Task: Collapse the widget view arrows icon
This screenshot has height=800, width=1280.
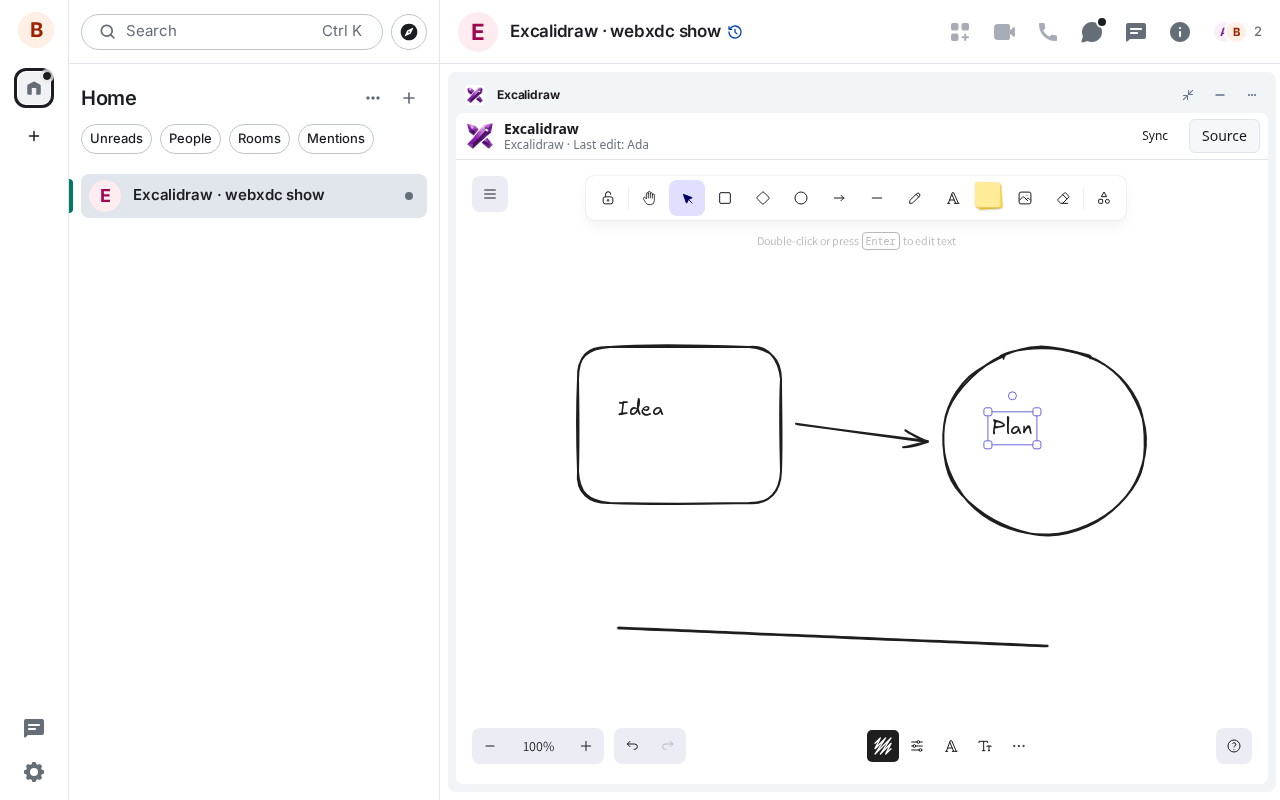Action: [1188, 95]
